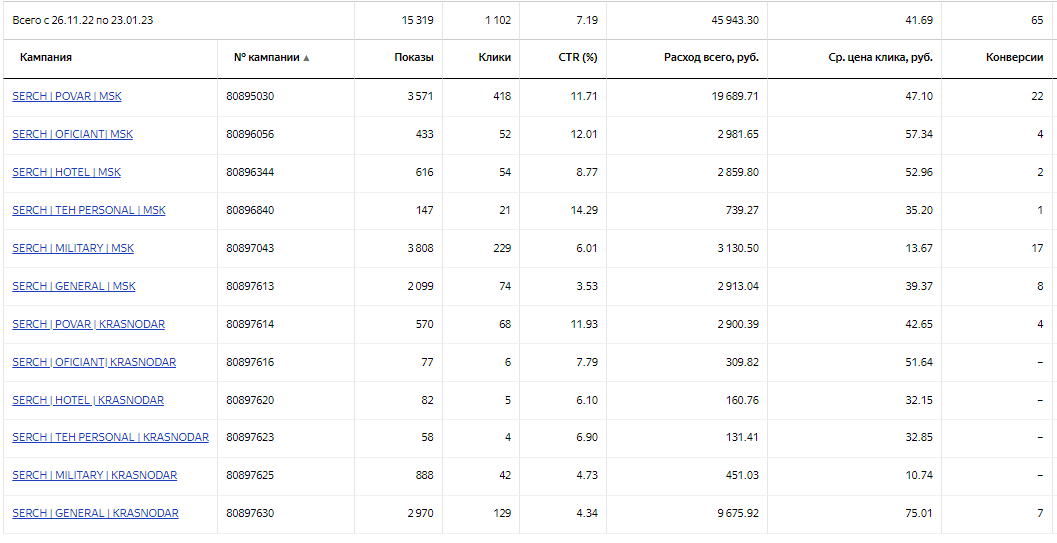
Task: Open SERCH | TEH PERSONAL | MSK link
Action: click(x=89, y=210)
